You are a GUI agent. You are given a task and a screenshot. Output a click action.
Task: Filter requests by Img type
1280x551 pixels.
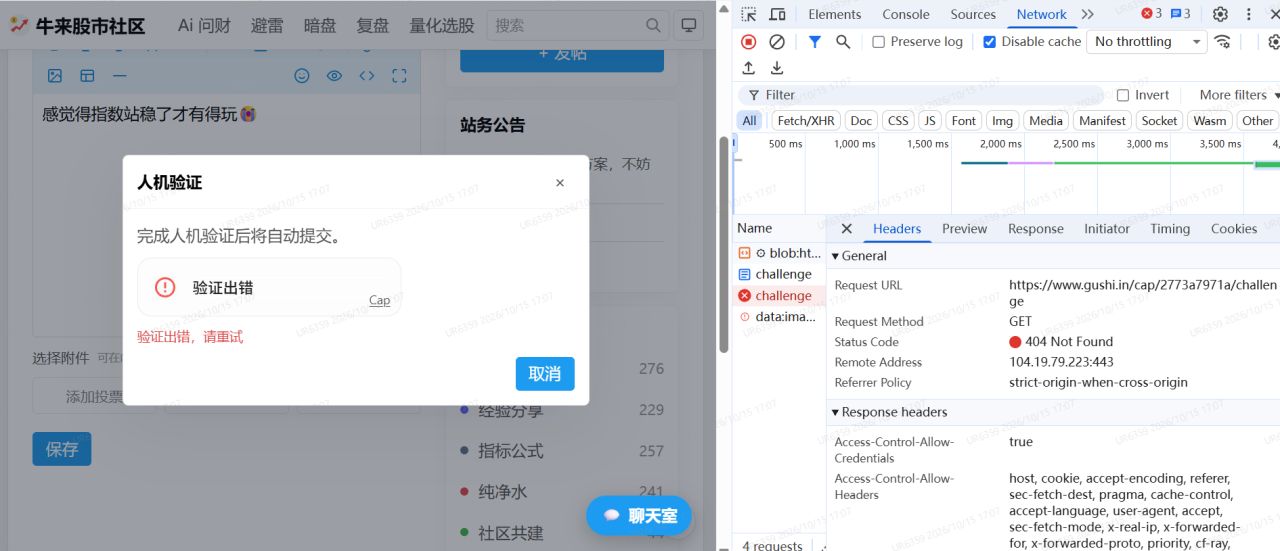pos(1002,121)
